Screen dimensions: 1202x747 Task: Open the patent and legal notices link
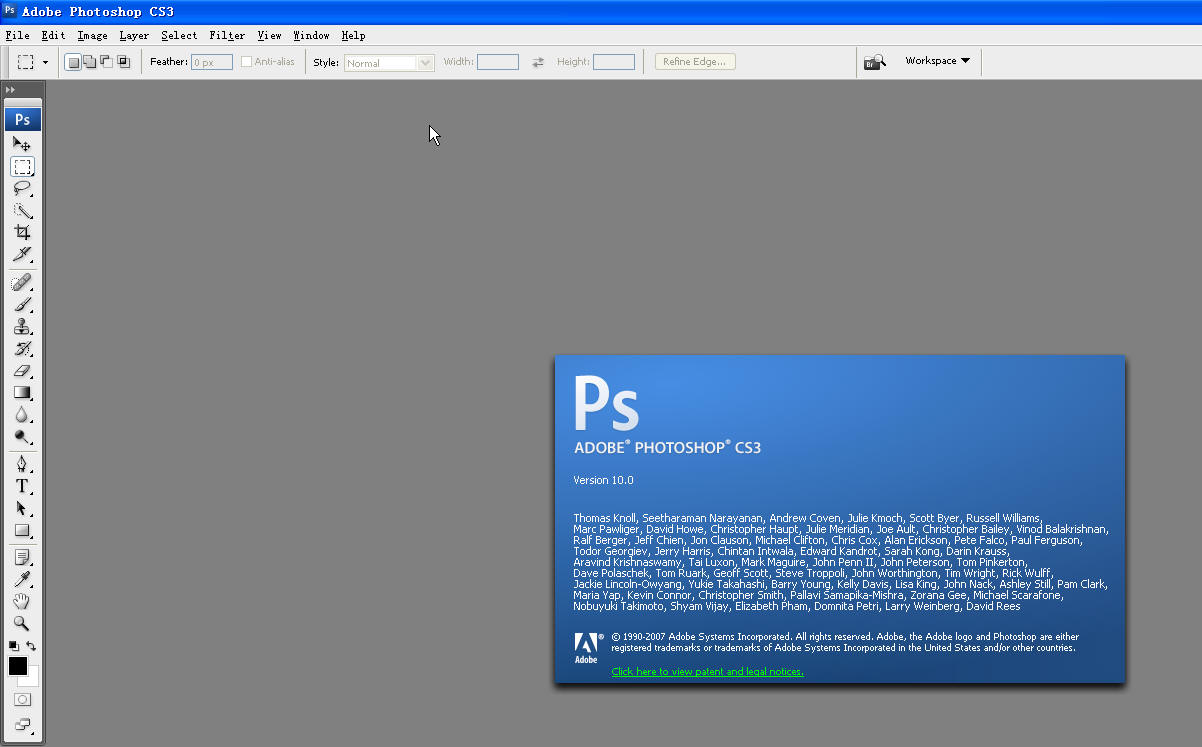708,672
